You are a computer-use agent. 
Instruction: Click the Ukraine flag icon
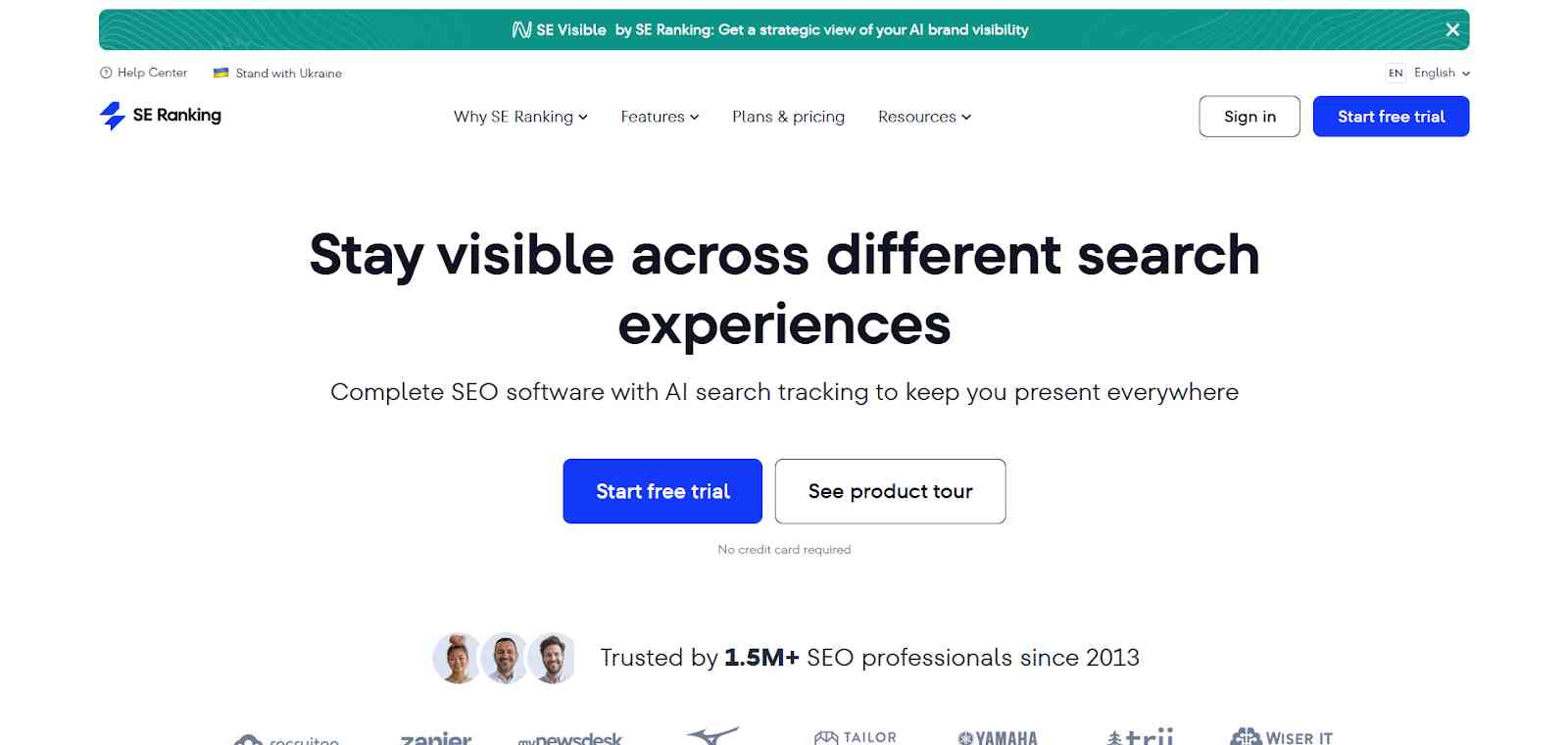(221, 73)
